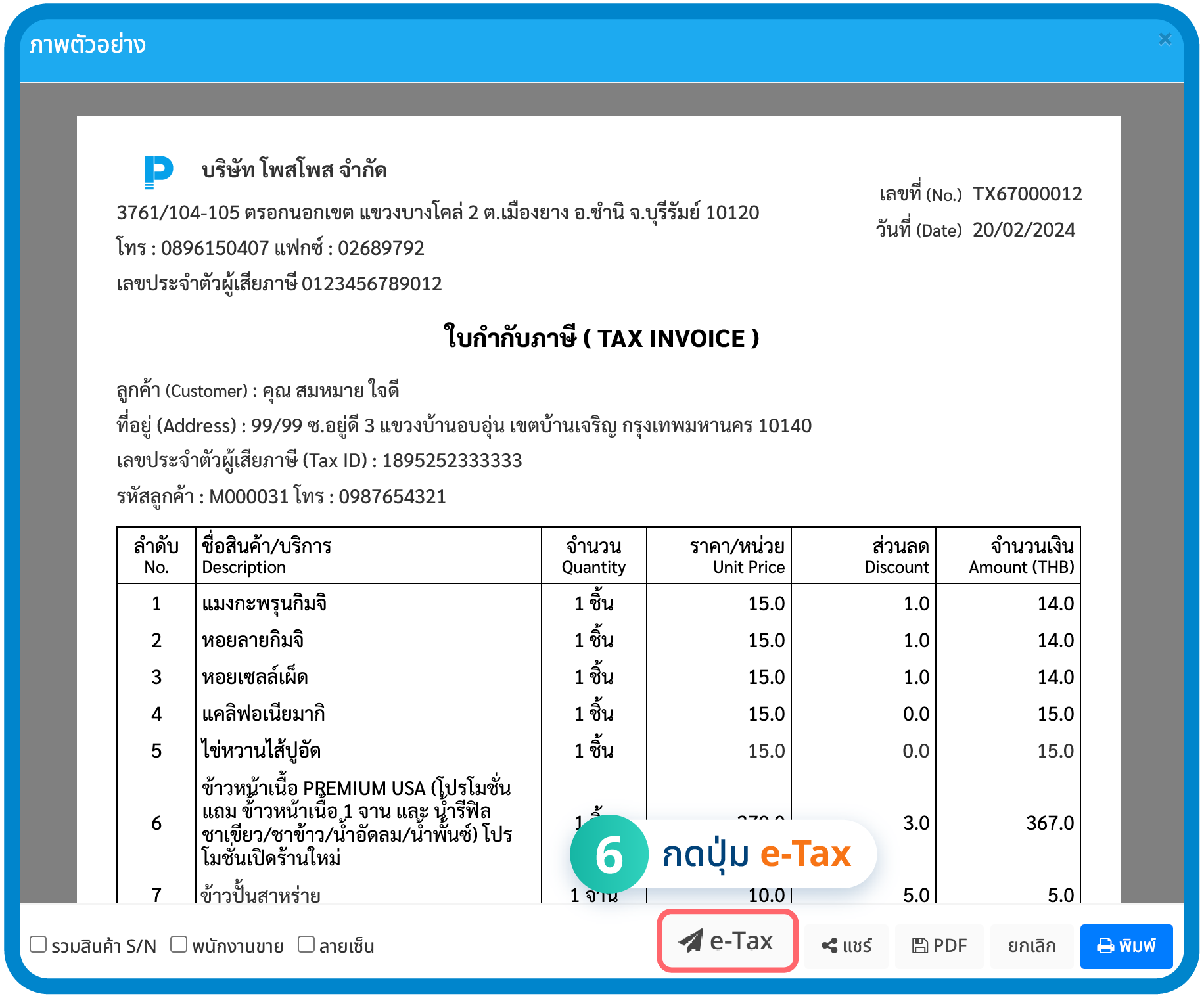Enable the รวมสินค้า S/N checkbox
Screen dimensions: 1204x998
39,945
